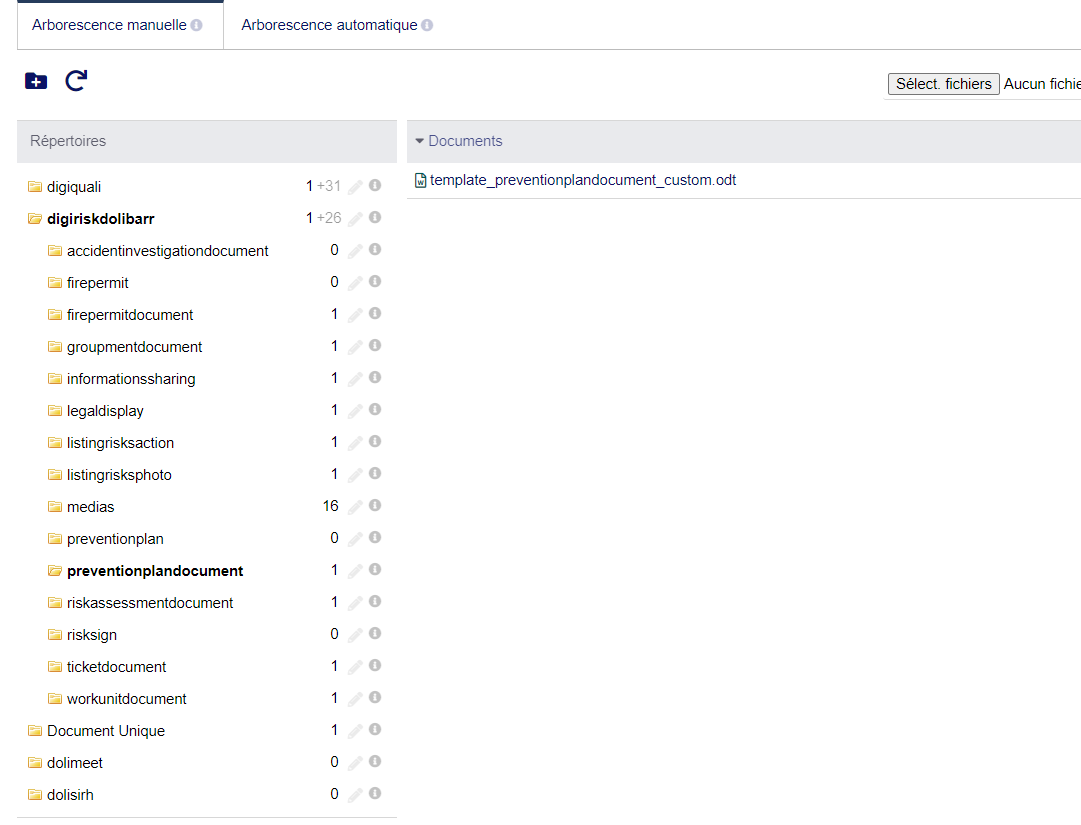Click the edit pencil icon for firepermit
This screenshot has height=825, width=1081.
click(355, 282)
